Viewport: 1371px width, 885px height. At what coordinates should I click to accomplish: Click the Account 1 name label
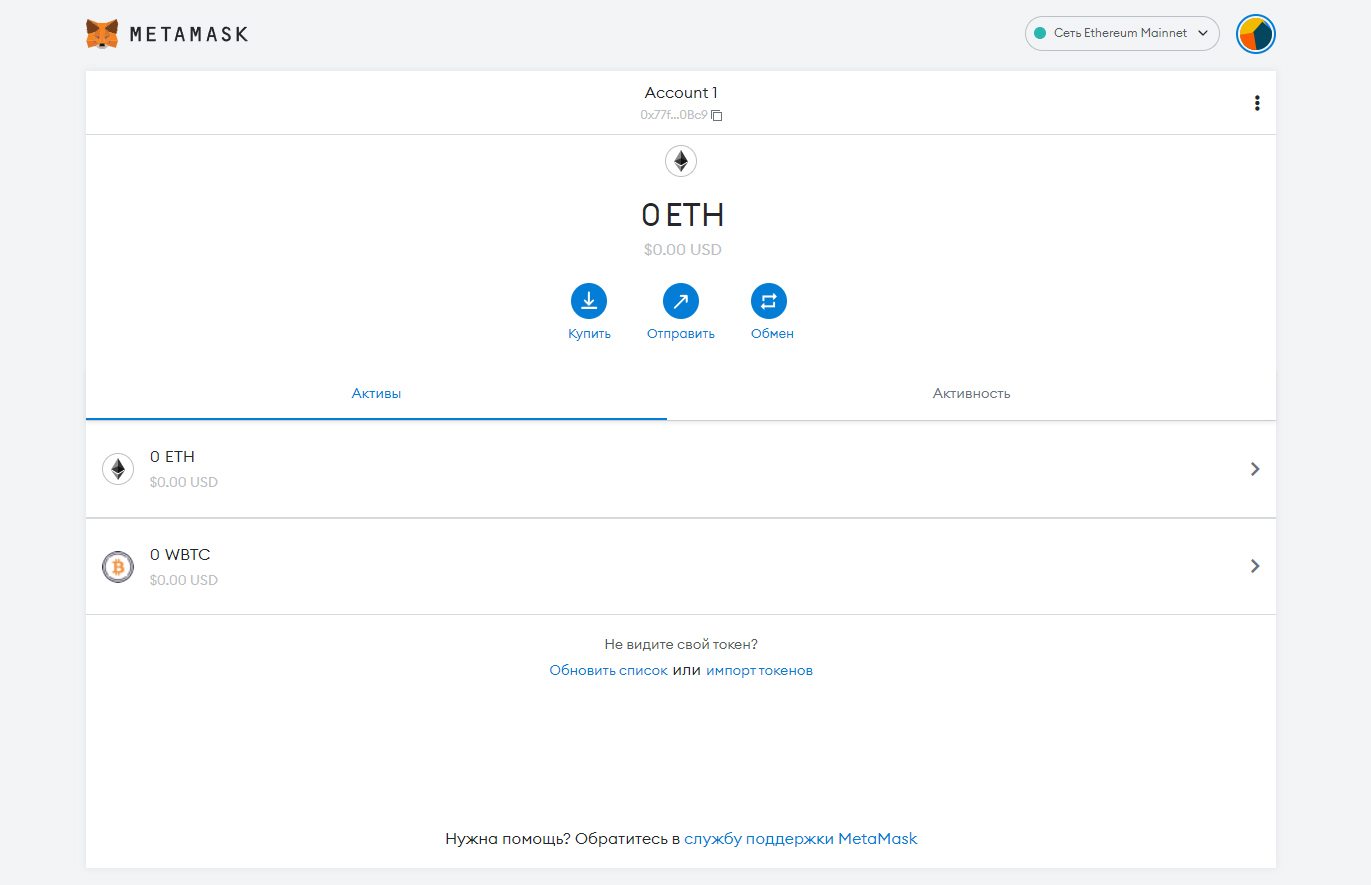click(x=681, y=93)
